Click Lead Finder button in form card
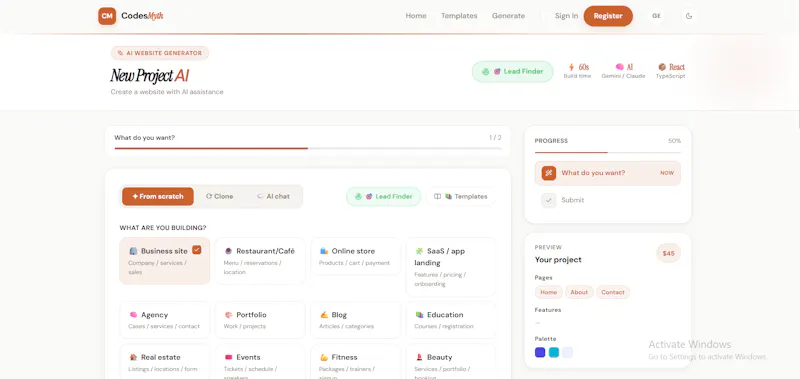This screenshot has height=379, width=800. click(x=384, y=196)
